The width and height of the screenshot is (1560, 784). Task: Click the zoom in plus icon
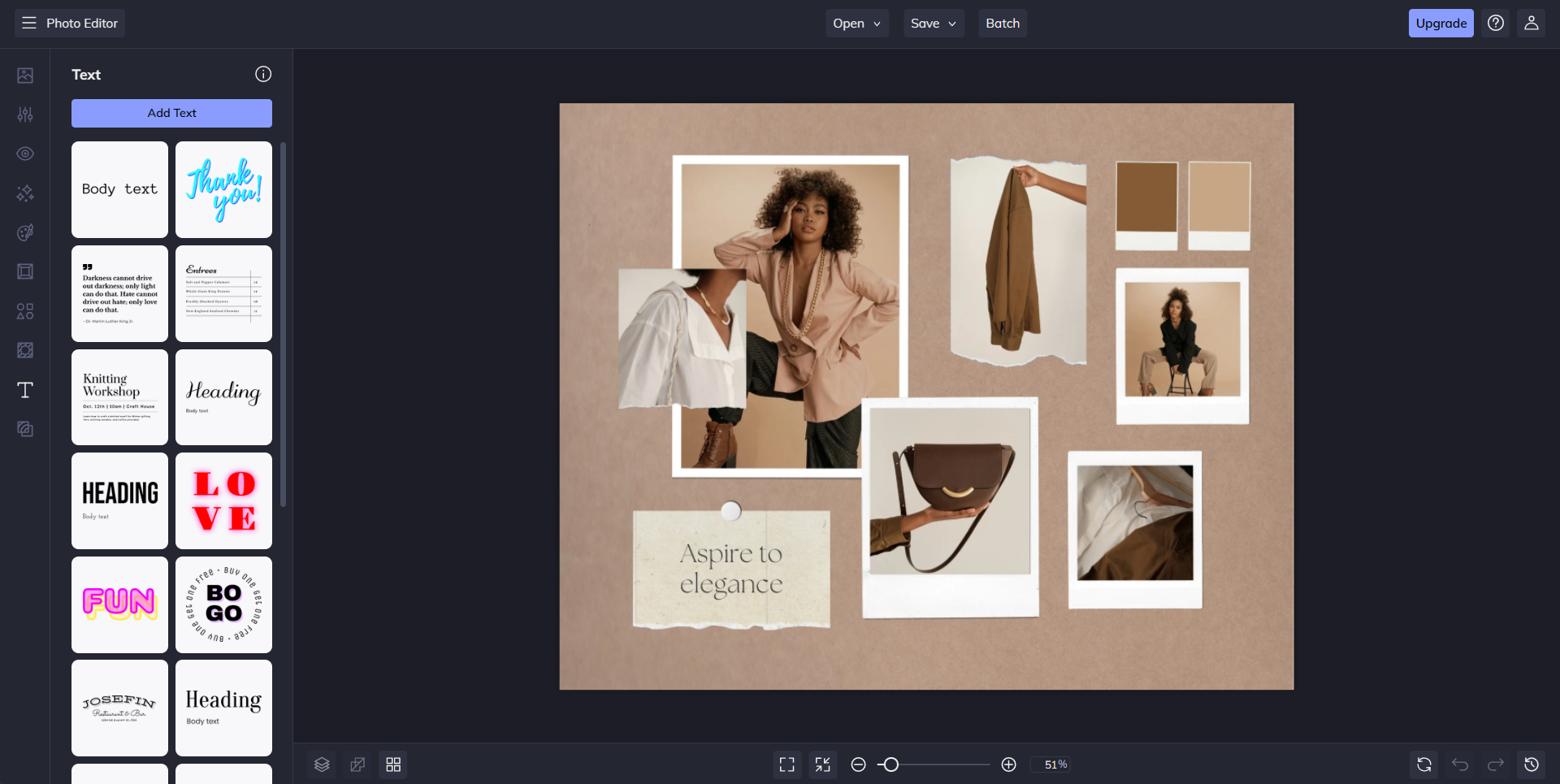[x=1009, y=765]
